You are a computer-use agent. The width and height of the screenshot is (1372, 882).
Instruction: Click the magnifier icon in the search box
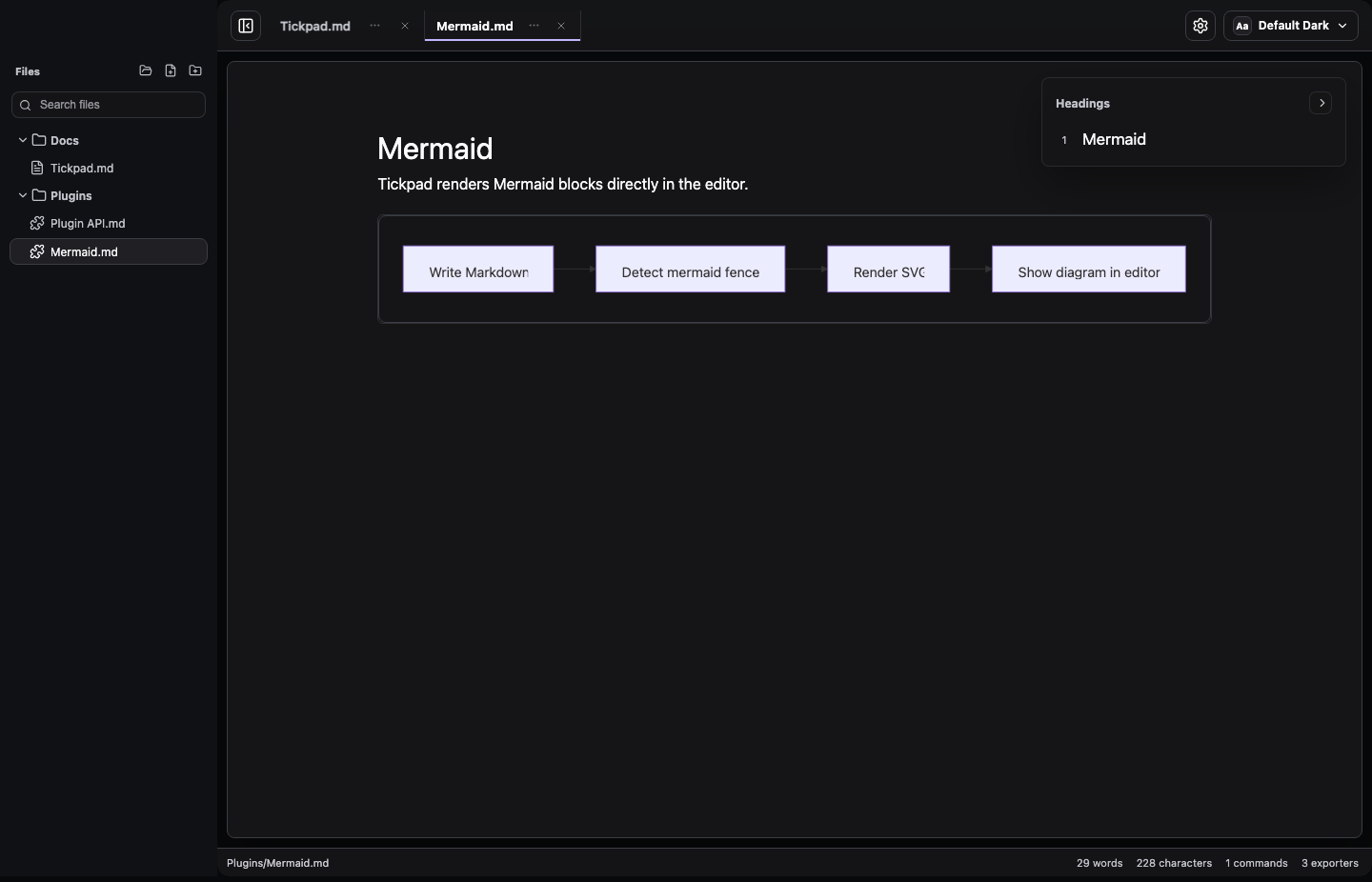coord(26,105)
